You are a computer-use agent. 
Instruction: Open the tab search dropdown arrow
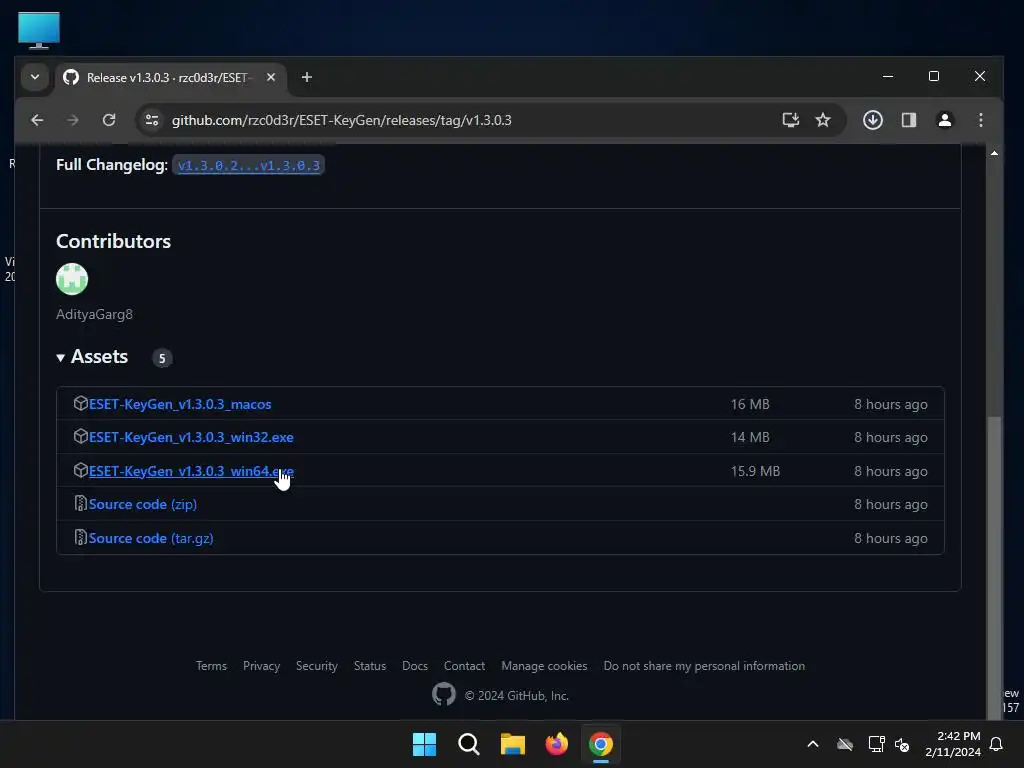click(x=35, y=77)
